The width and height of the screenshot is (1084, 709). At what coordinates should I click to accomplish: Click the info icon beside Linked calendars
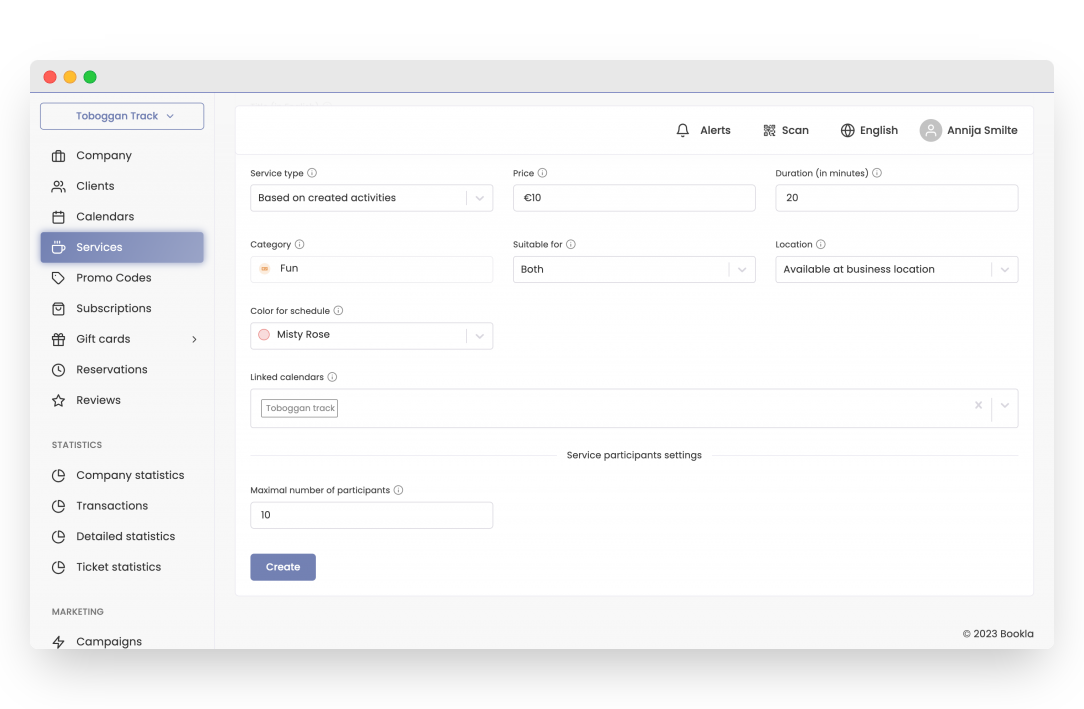tap(332, 377)
